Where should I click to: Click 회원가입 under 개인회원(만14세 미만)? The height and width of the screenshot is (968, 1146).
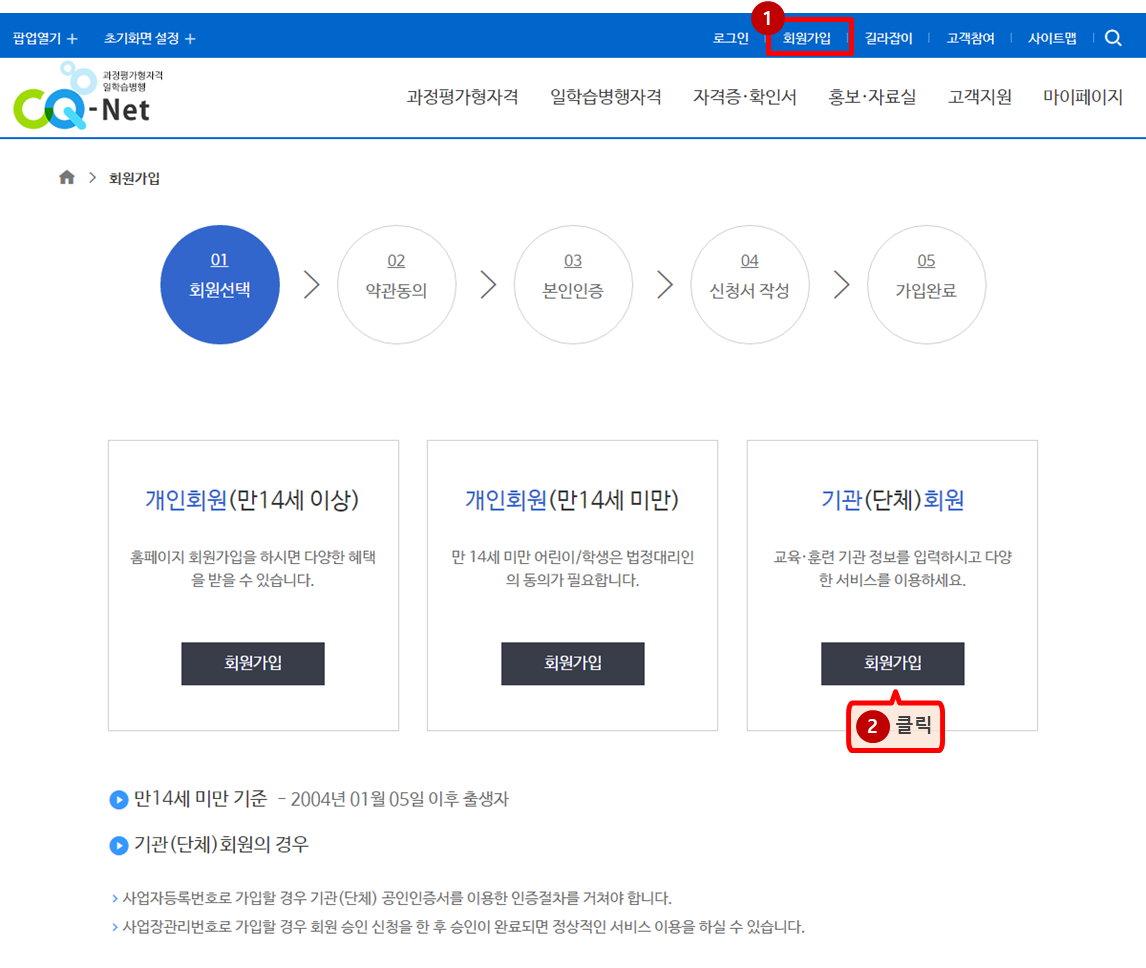572,663
